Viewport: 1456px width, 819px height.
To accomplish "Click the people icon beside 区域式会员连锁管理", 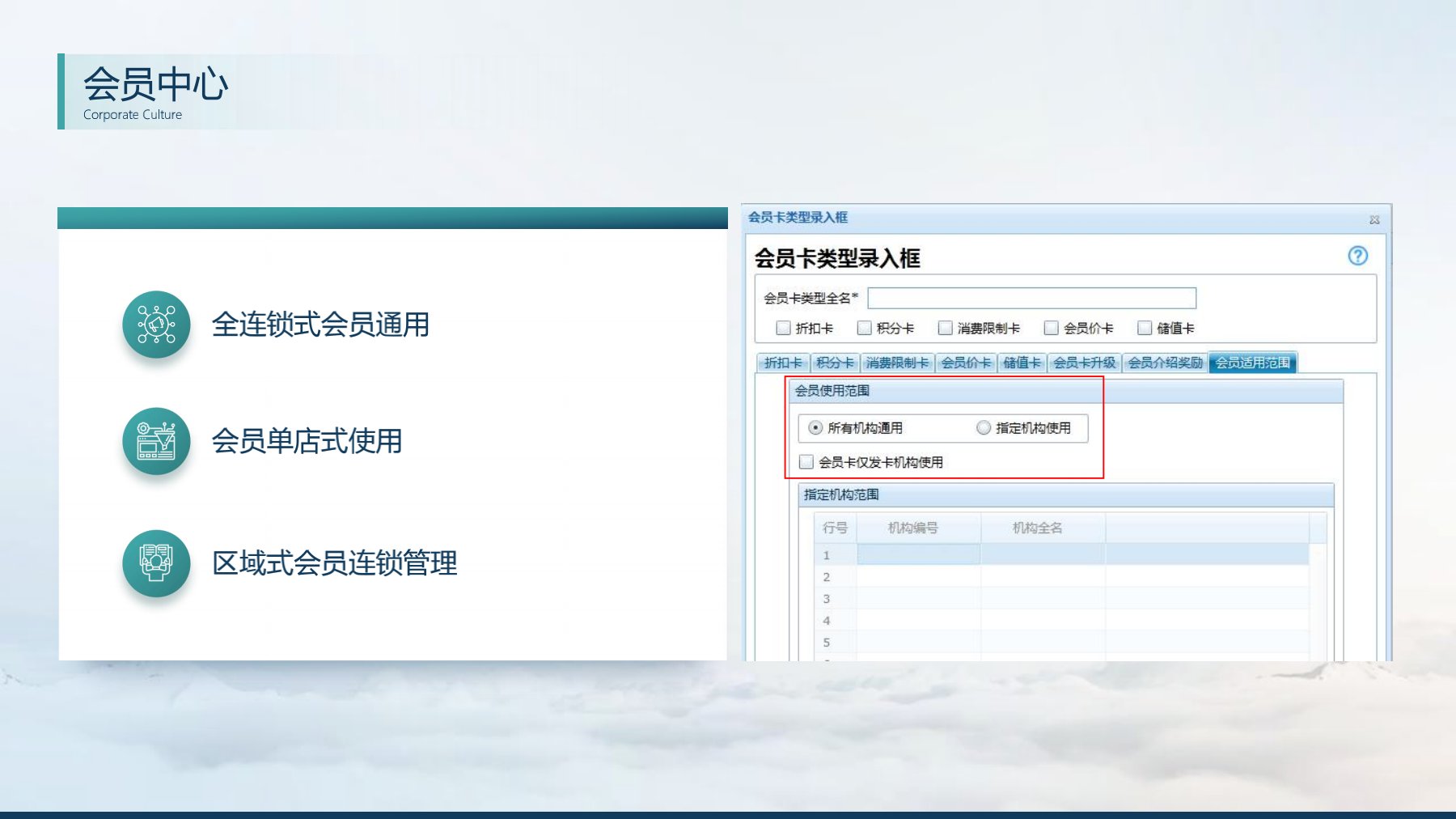I will tap(156, 564).
